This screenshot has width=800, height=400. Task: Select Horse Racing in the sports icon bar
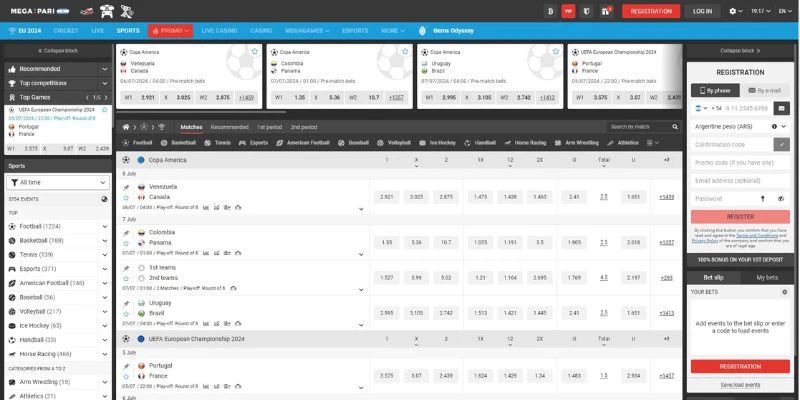526,143
